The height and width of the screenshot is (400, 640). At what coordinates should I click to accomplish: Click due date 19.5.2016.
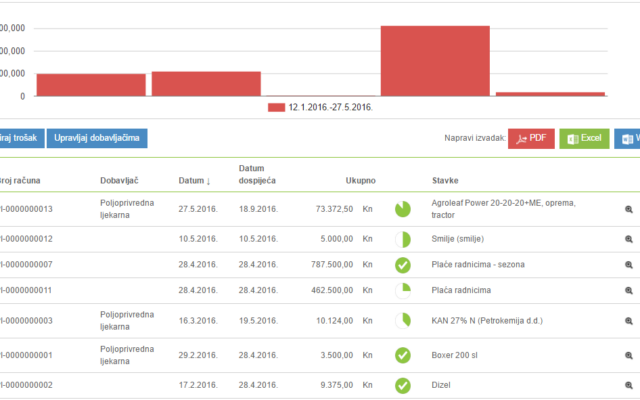[258, 321]
